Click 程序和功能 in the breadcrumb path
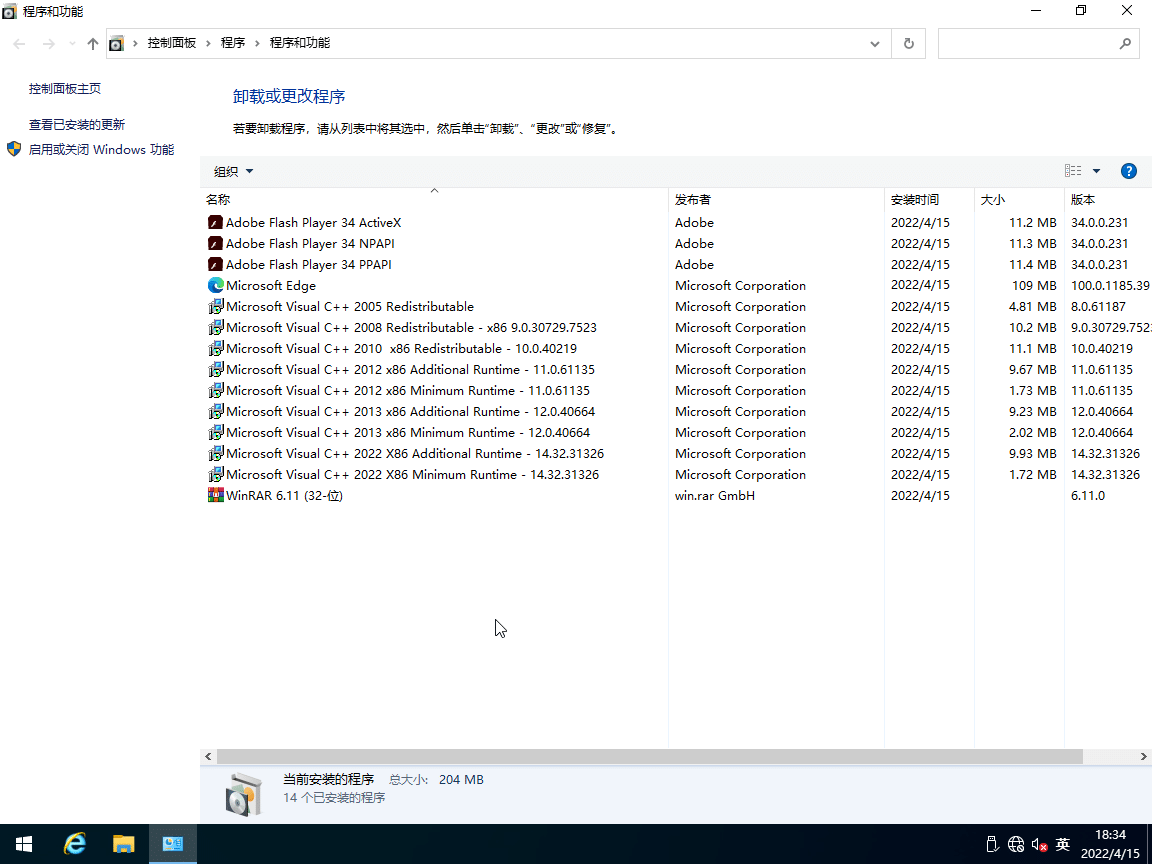Image resolution: width=1152 pixels, height=864 pixels. click(300, 43)
